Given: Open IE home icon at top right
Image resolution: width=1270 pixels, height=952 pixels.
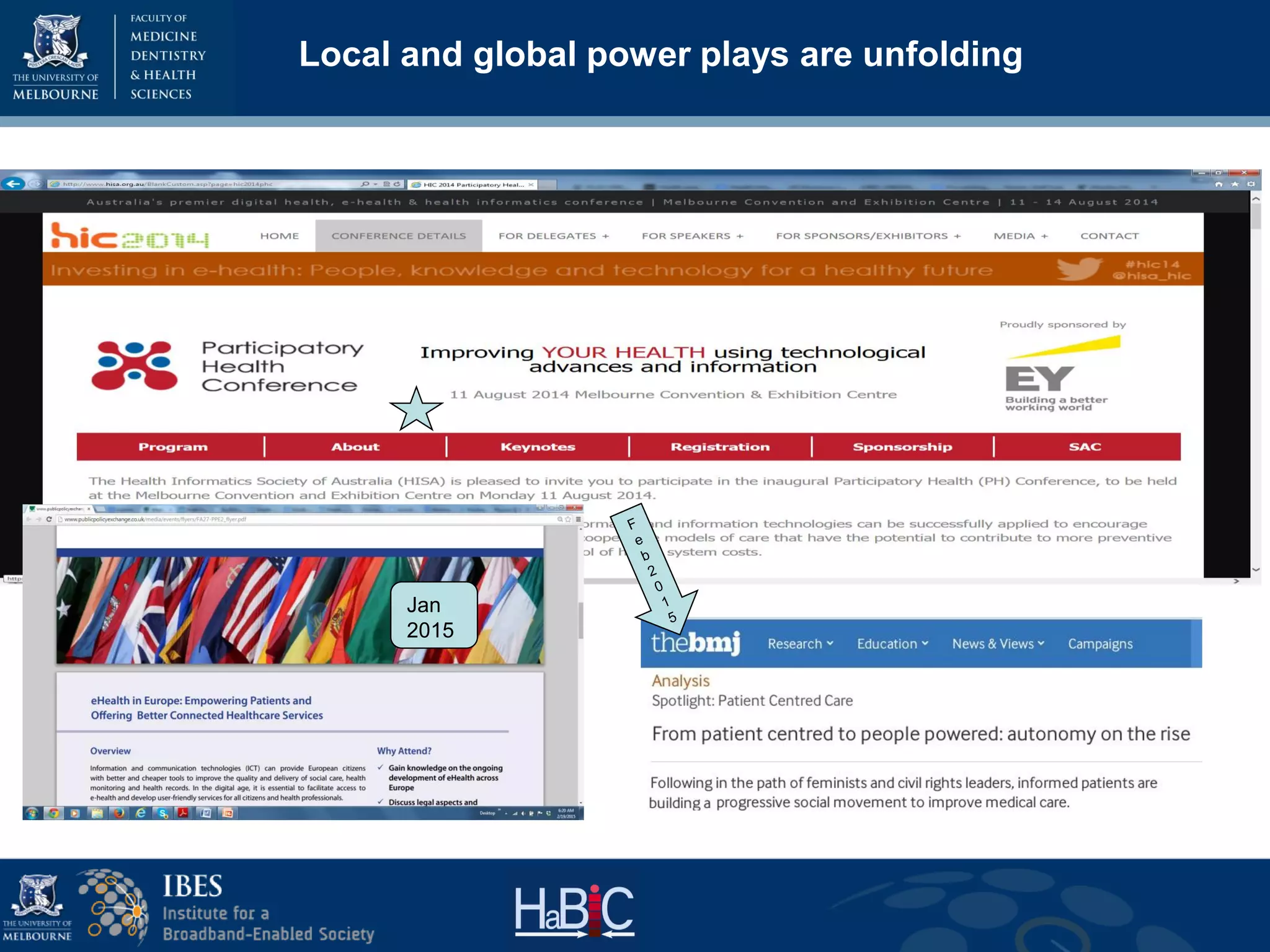Looking at the screenshot, I should point(1219,184).
